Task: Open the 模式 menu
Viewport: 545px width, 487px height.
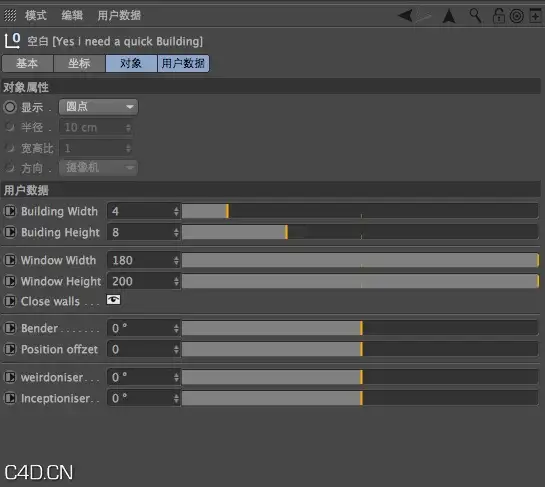Action: click(x=36, y=15)
